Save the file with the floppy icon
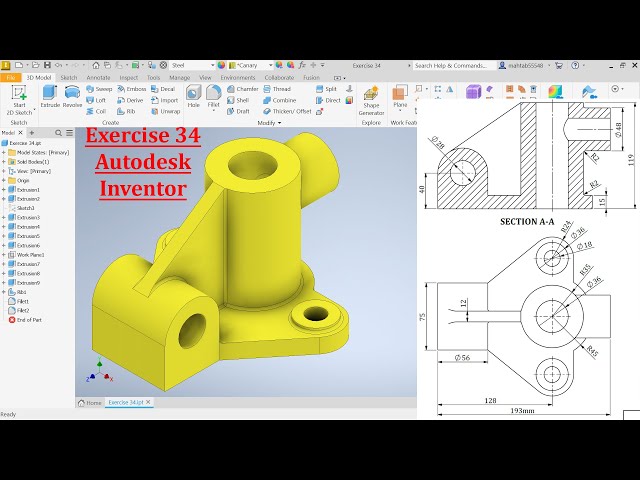The height and width of the screenshot is (480, 640). pos(47,65)
